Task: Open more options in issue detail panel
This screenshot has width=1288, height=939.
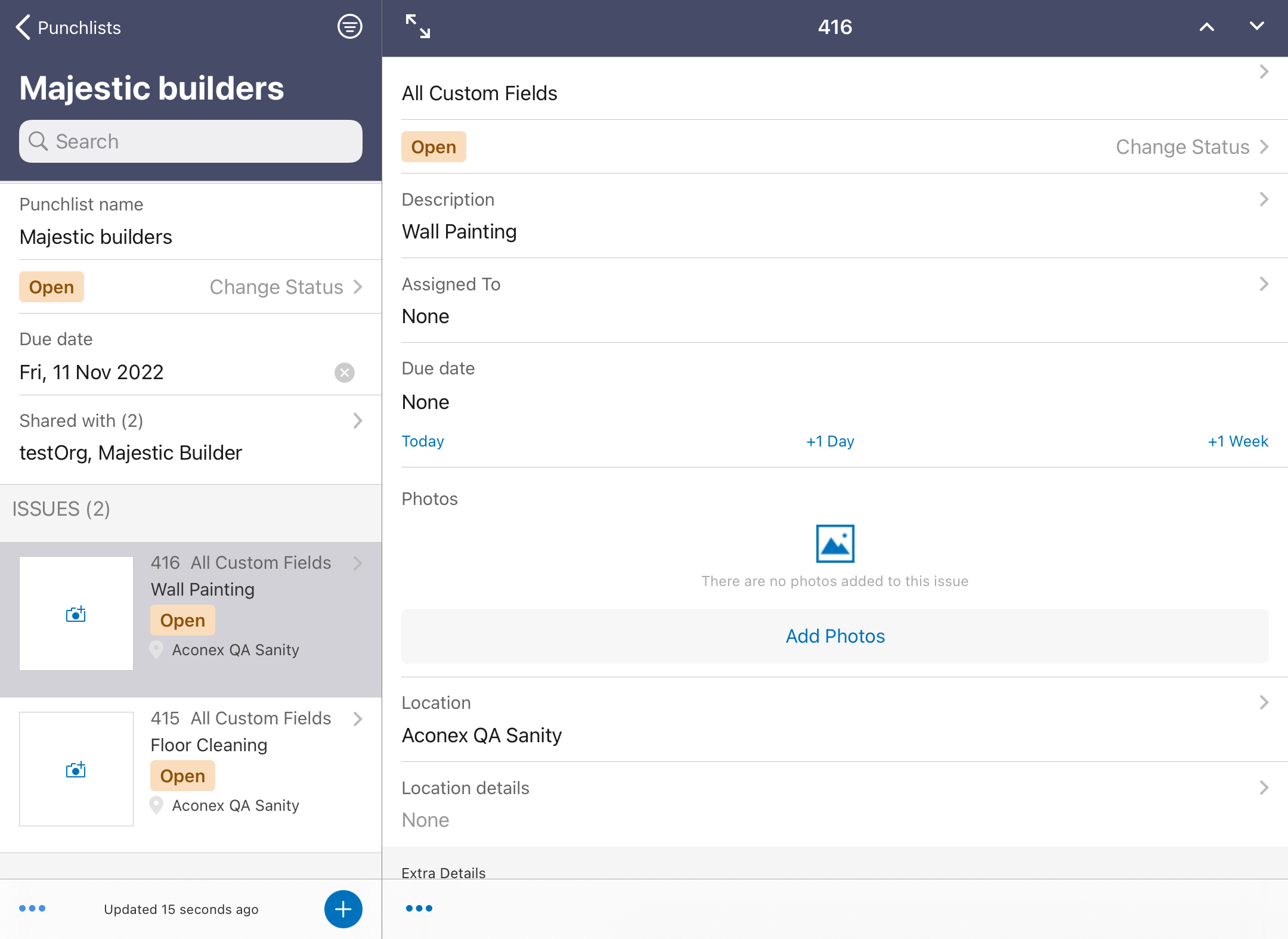Action: 419,909
